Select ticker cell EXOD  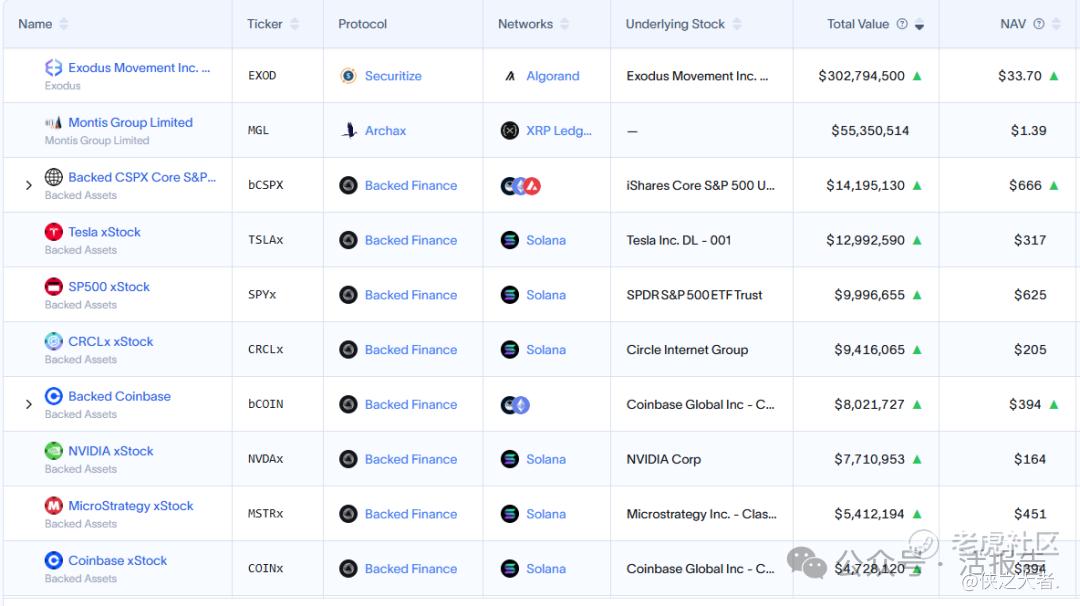262,76
